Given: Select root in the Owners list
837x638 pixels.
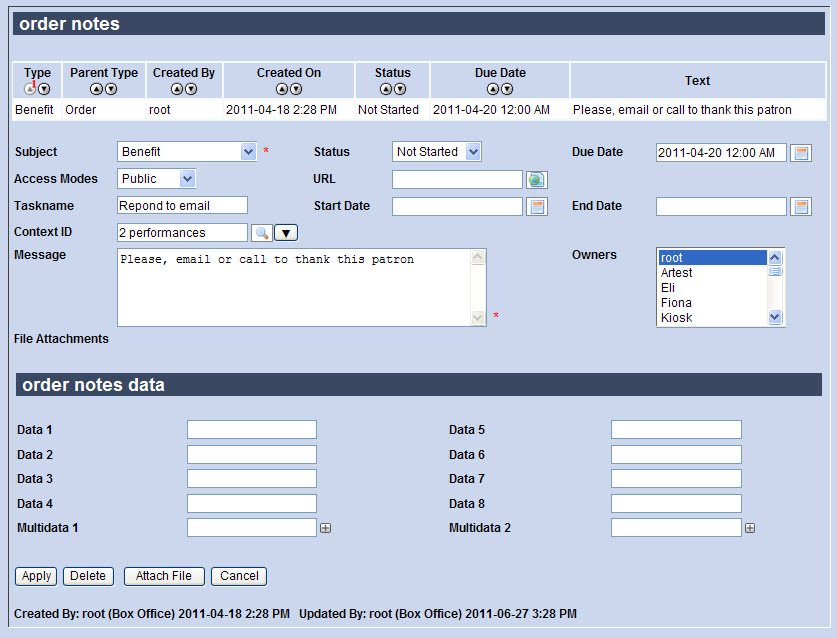Looking at the screenshot, I should [713, 258].
